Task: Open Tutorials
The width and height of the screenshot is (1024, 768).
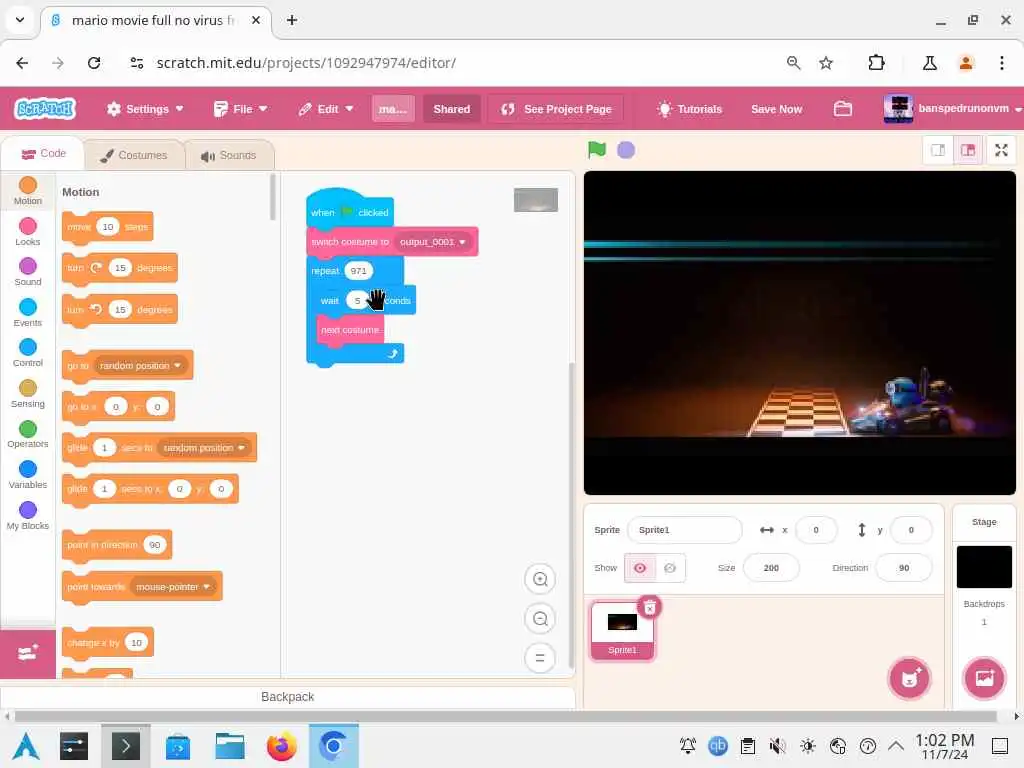Action: pos(690,109)
